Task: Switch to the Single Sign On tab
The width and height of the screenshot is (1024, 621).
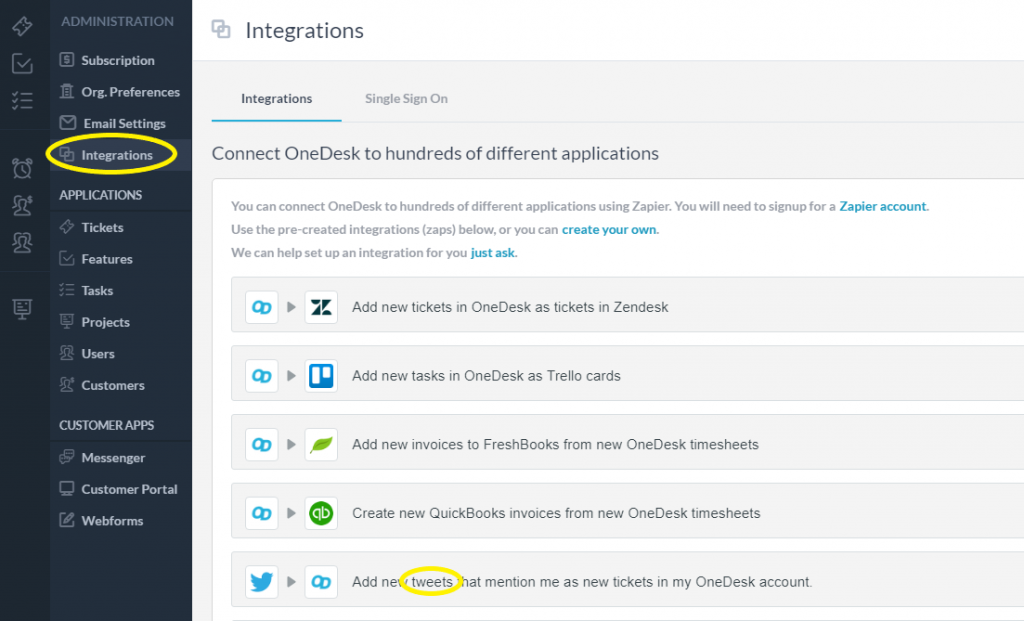Action: (406, 99)
